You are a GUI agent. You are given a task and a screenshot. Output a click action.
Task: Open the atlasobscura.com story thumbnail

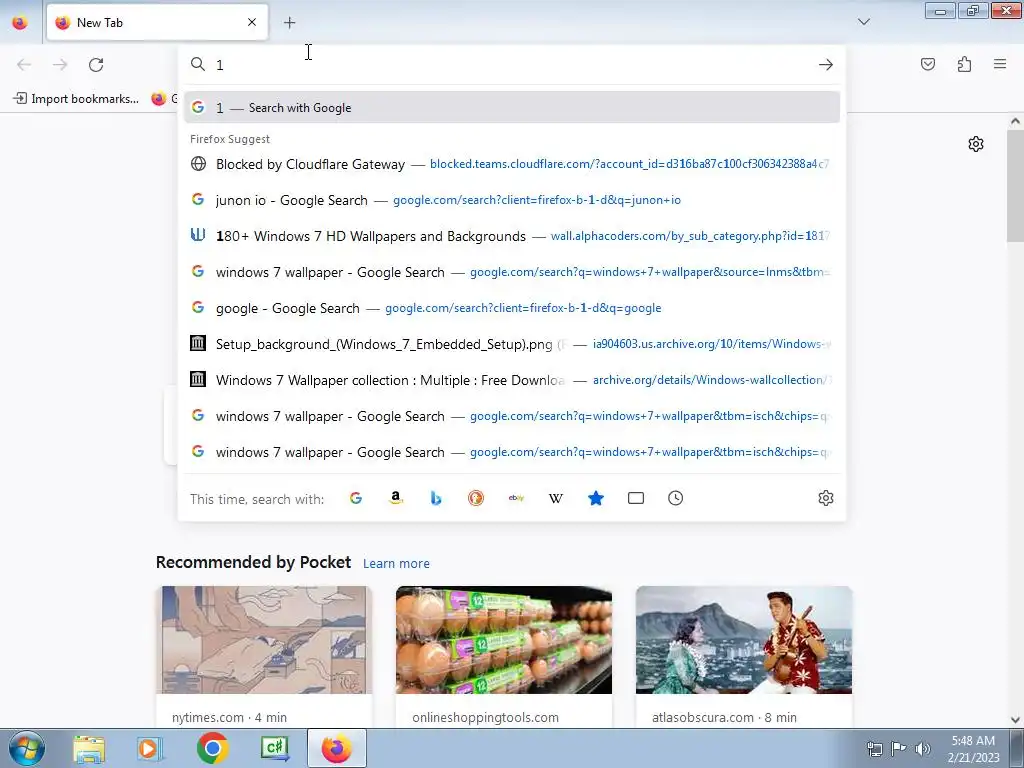744,640
